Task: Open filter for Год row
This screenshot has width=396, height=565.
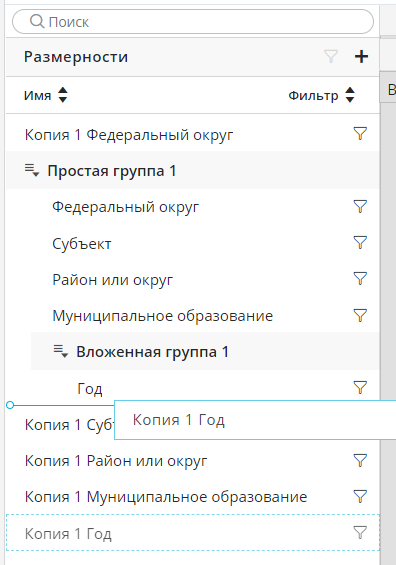Action: tap(360, 387)
